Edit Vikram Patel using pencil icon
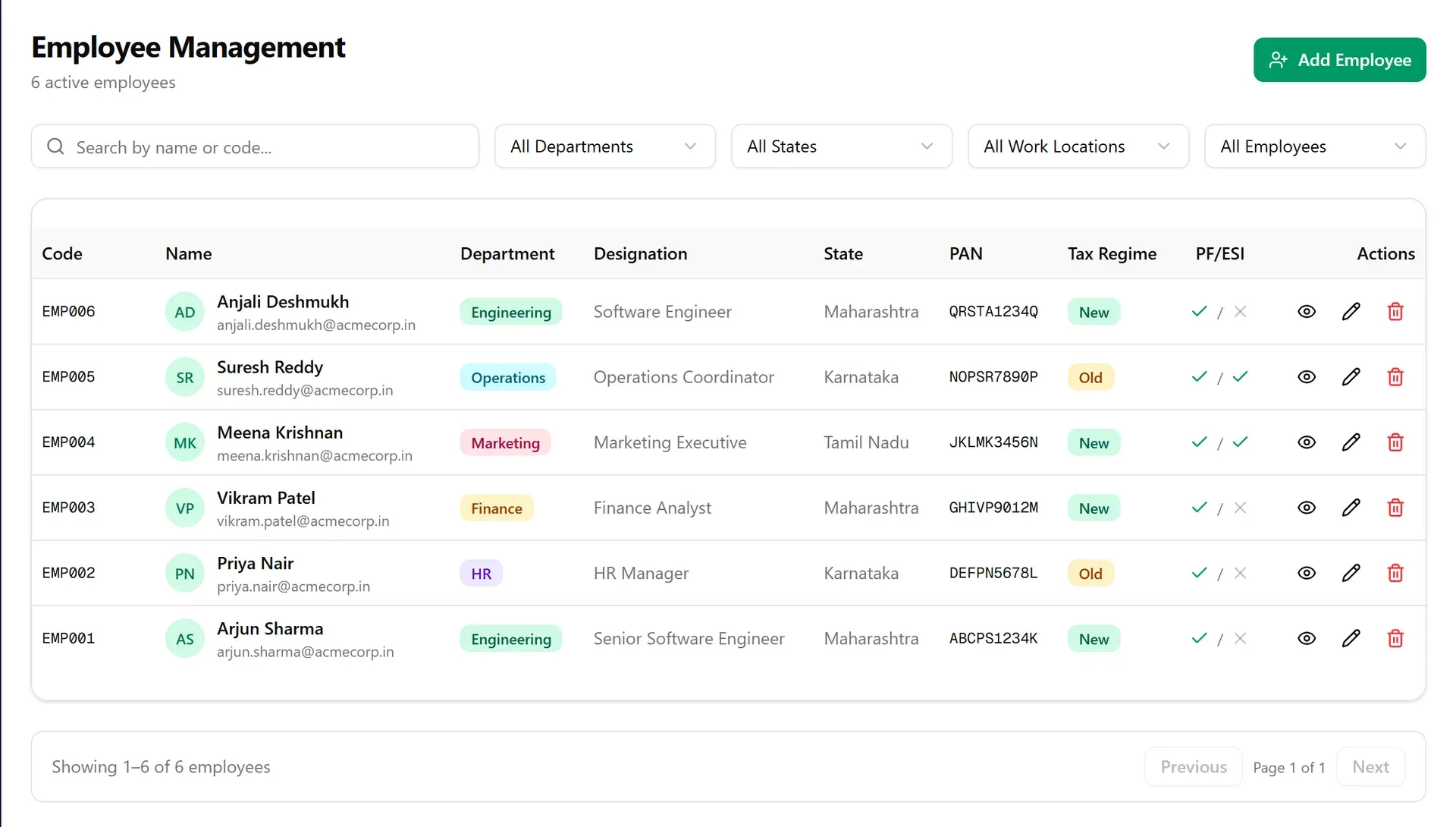 [x=1351, y=508]
